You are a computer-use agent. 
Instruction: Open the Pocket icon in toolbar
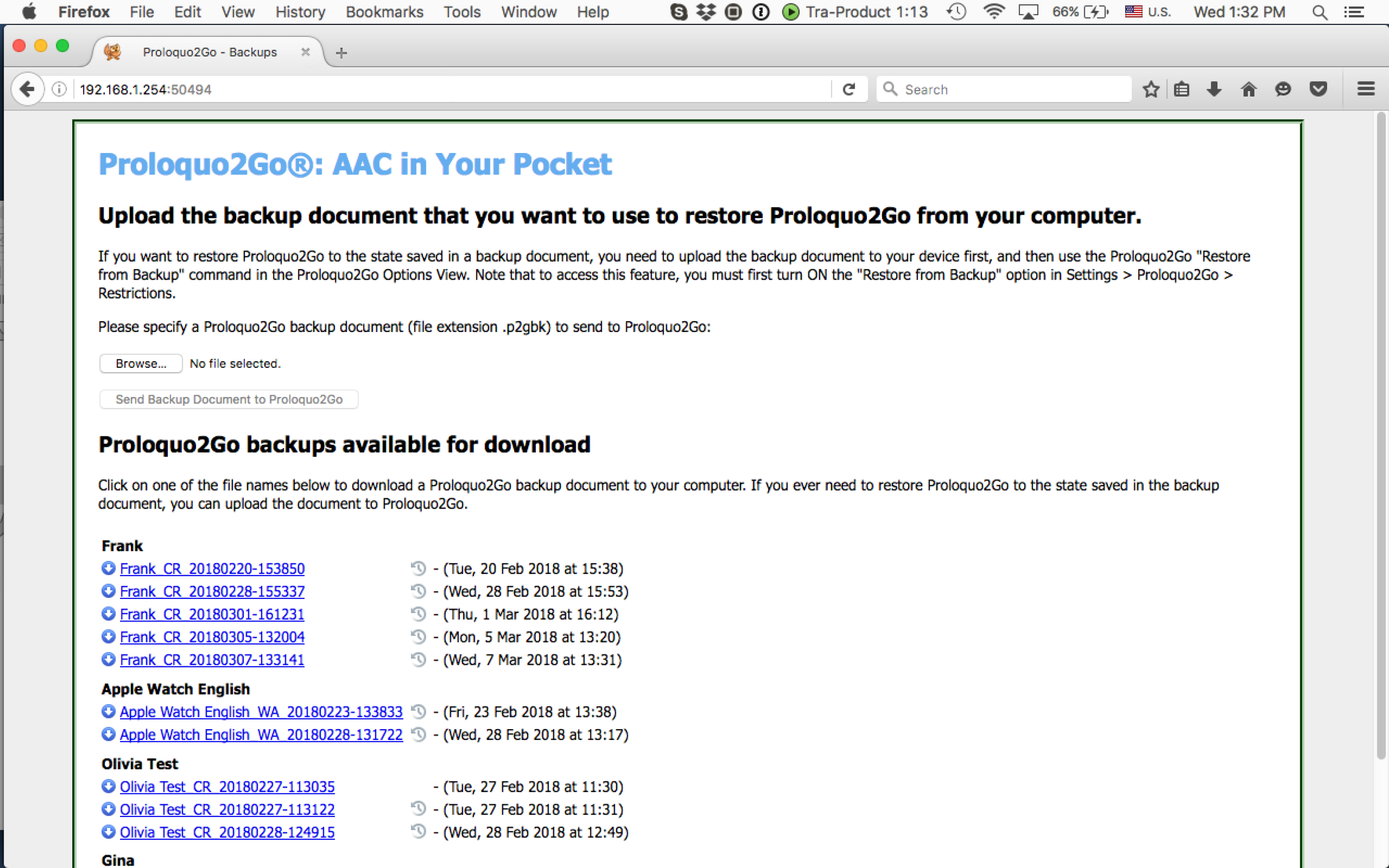(x=1318, y=89)
